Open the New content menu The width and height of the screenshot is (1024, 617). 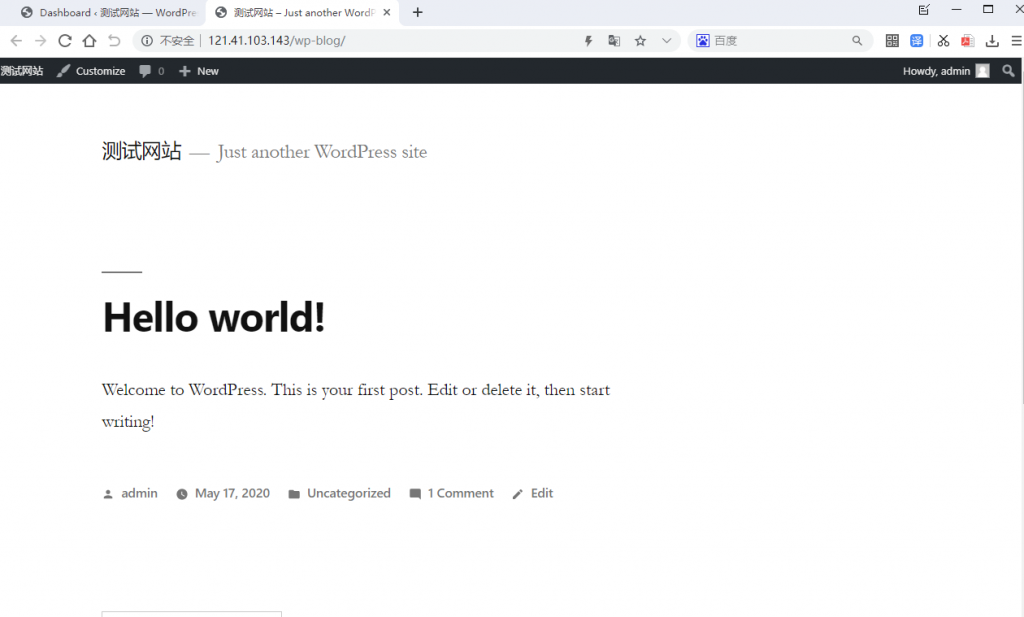(199, 71)
